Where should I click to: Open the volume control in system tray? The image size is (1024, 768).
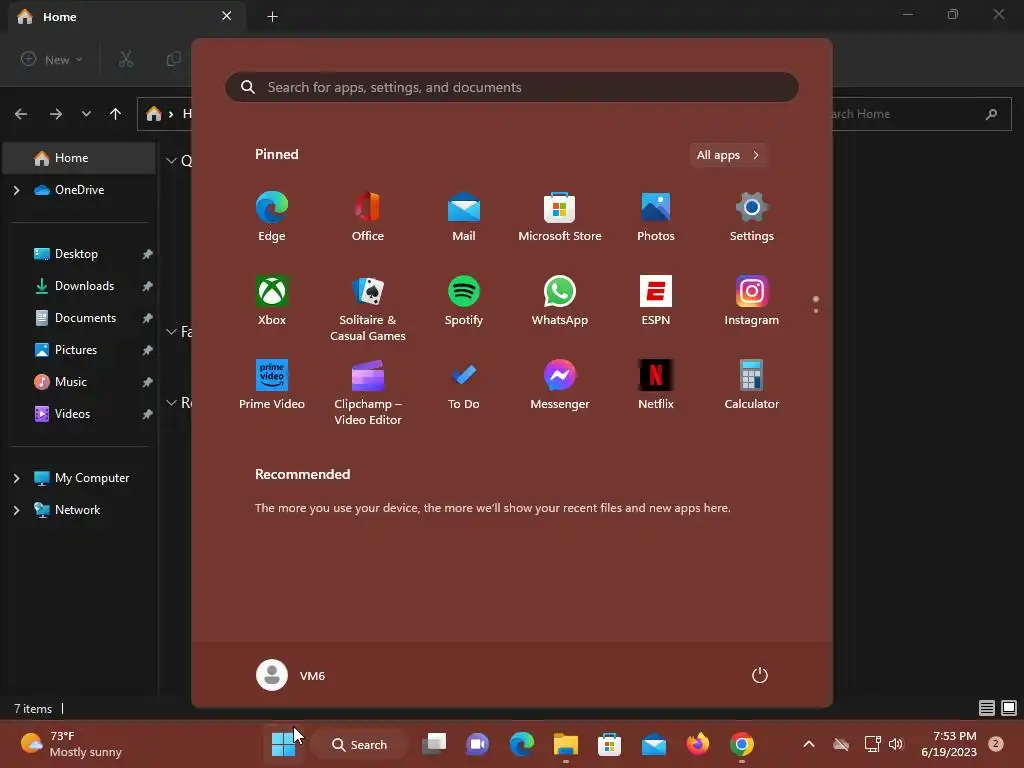(896, 744)
